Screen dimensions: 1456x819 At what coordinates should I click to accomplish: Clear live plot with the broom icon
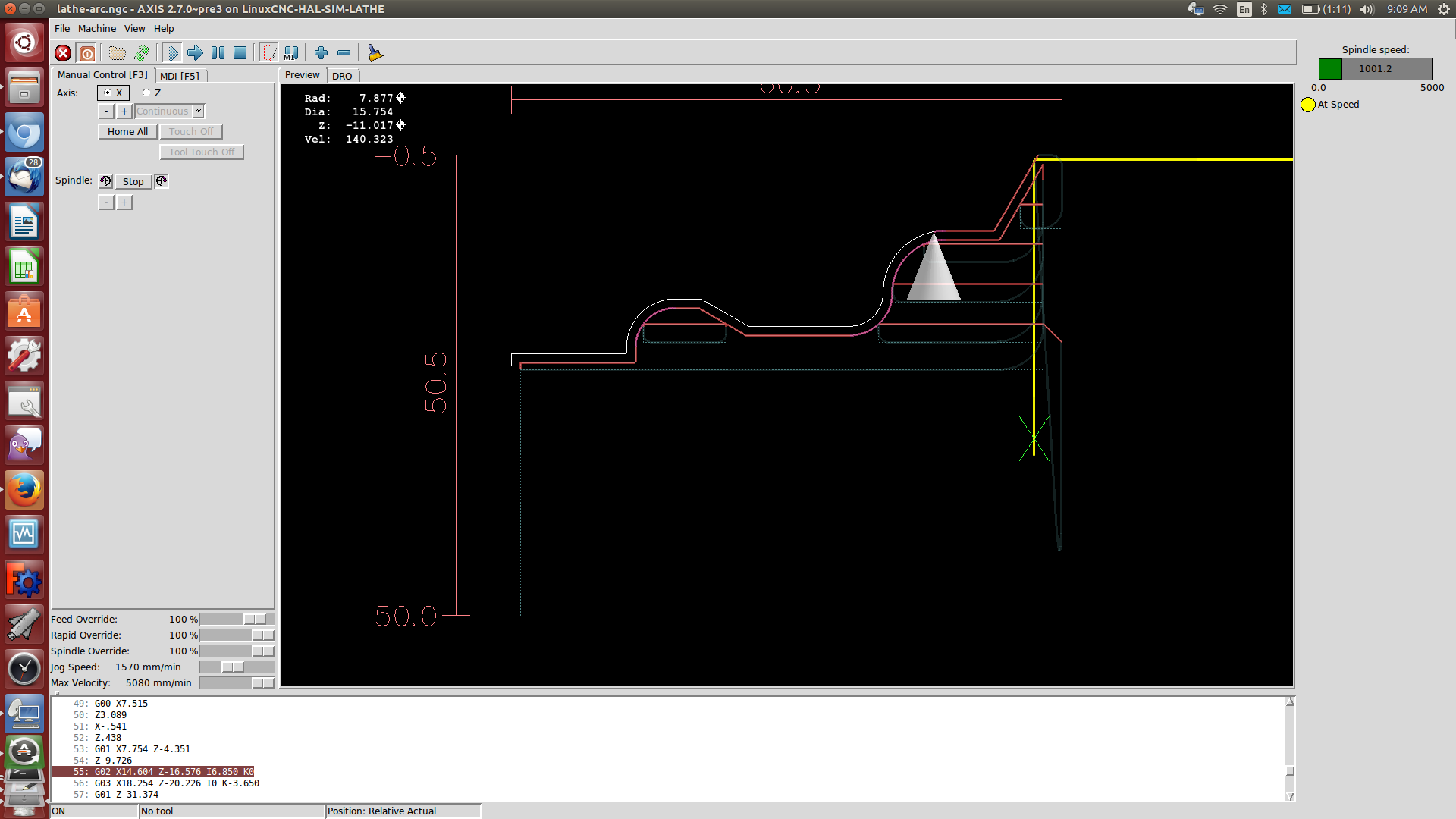click(x=375, y=53)
